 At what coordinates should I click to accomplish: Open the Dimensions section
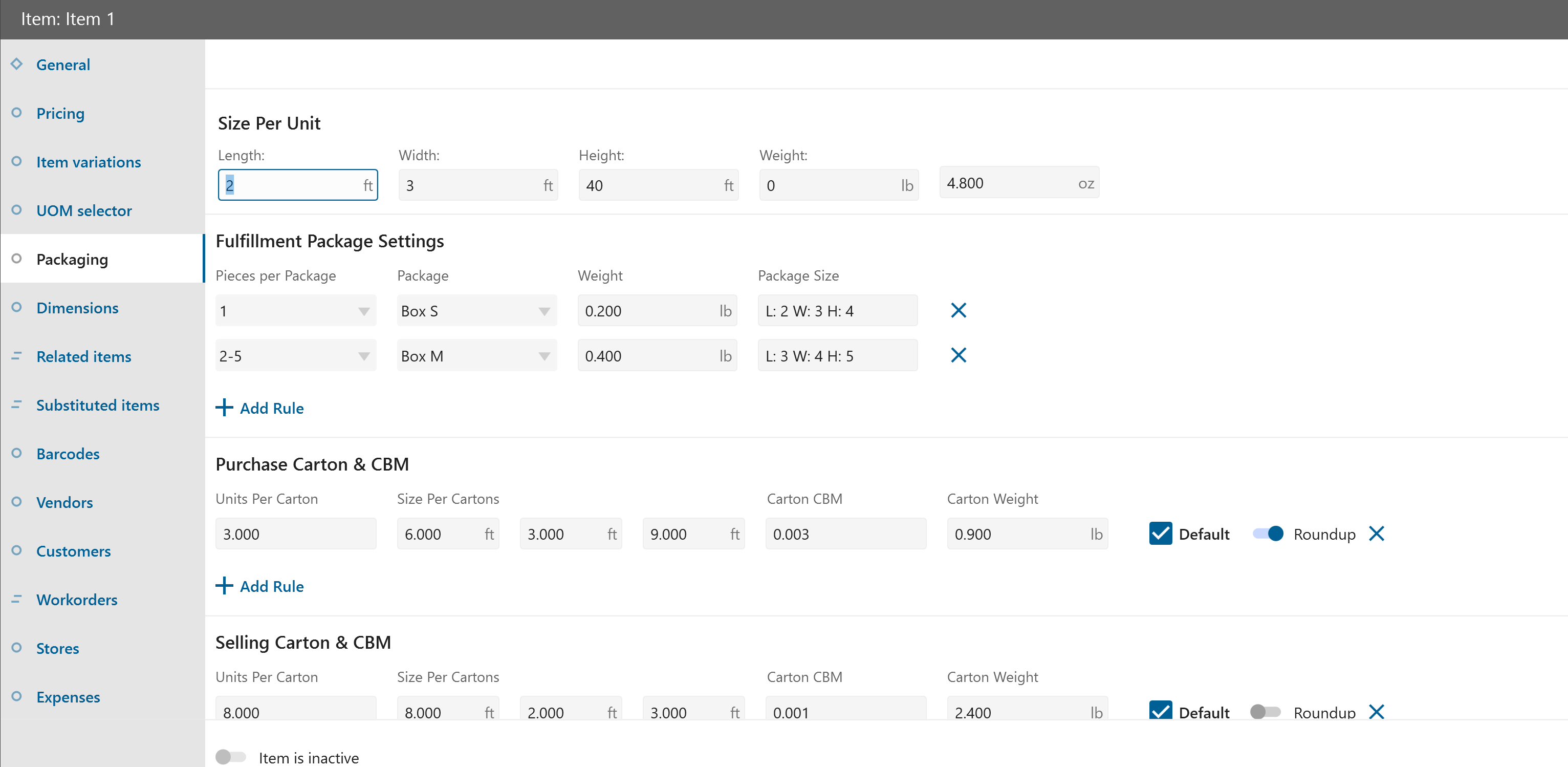77,308
